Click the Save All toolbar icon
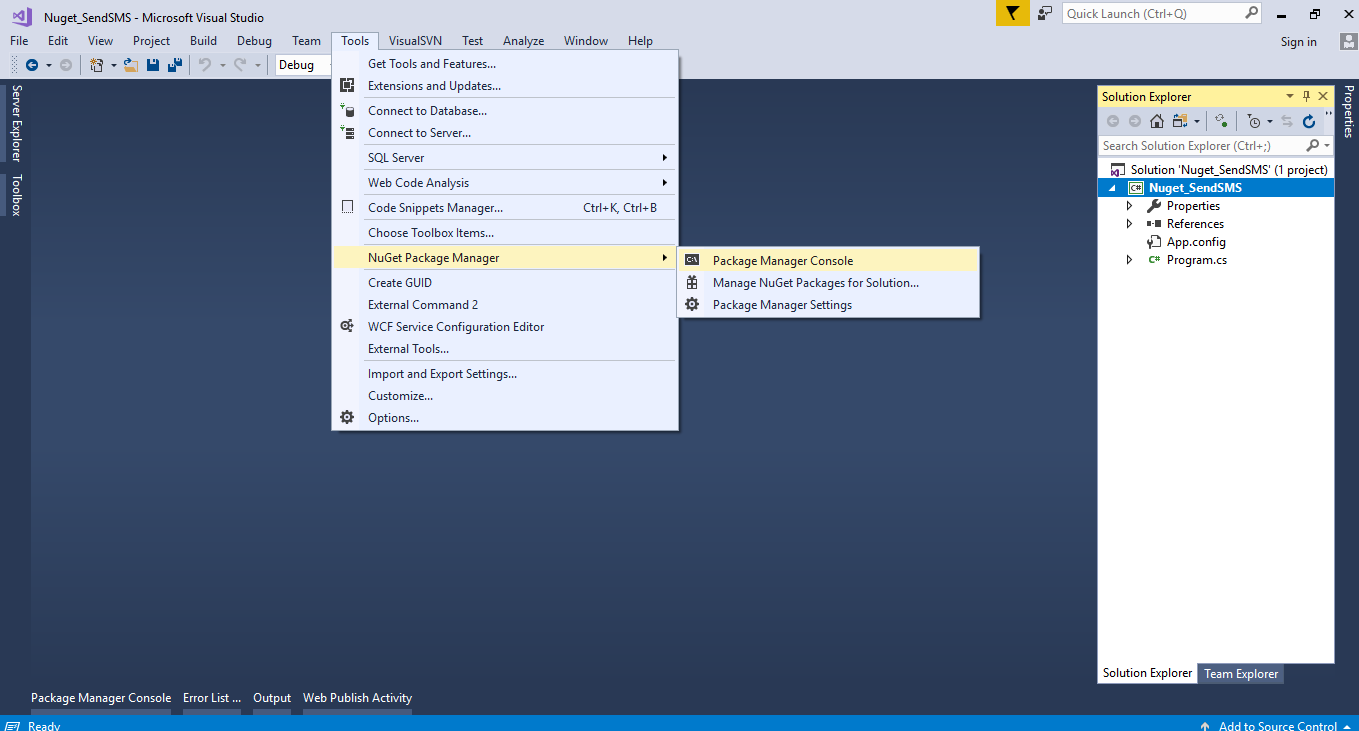1359x731 pixels. [x=176, y=64]
